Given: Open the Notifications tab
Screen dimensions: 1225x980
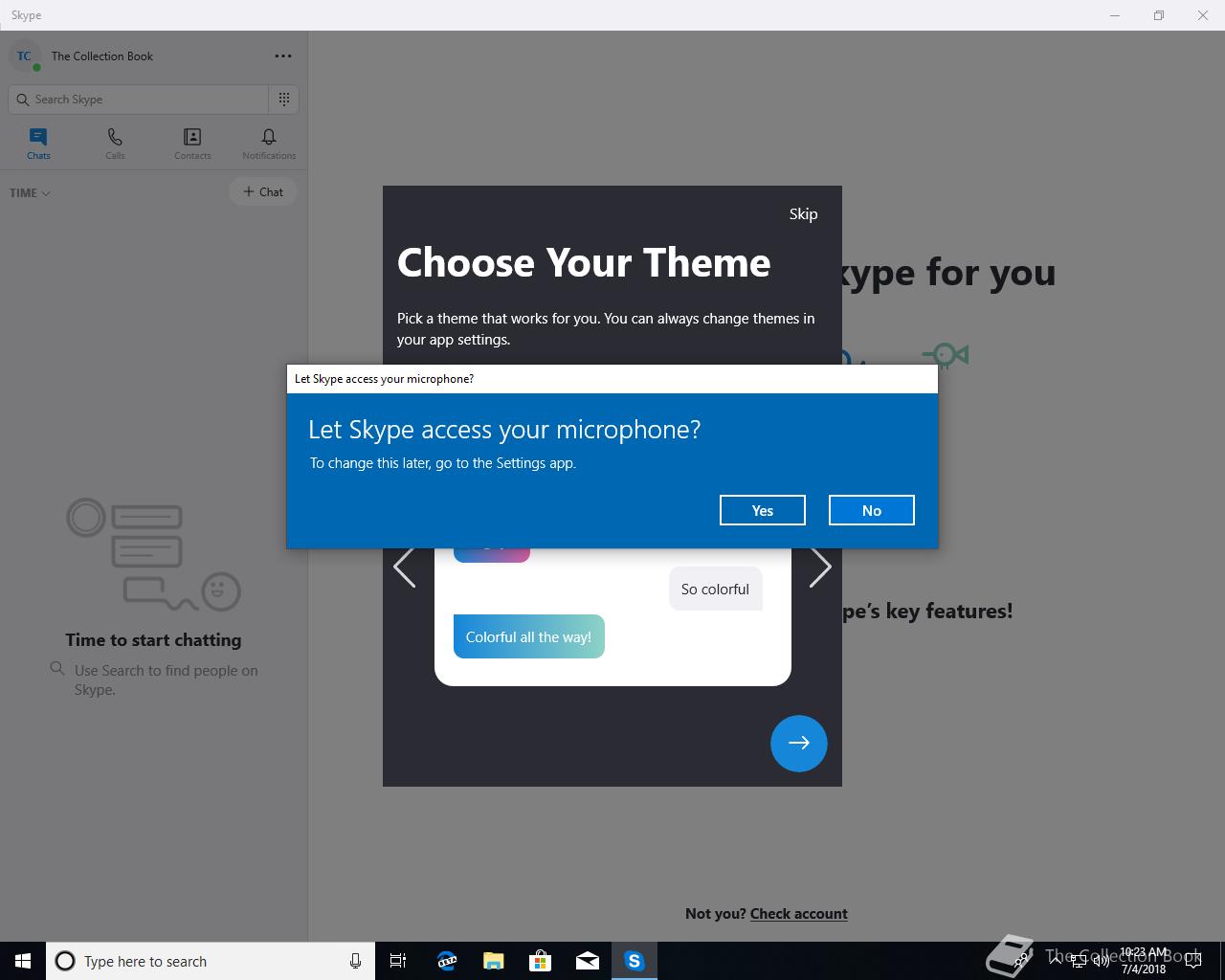Looking at the screenshot, I should tap(269, 144).
